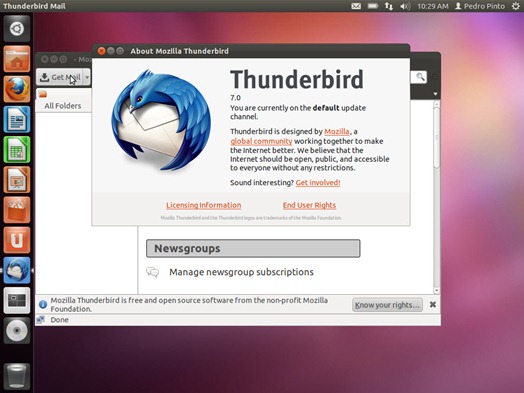This screenshot has height=393, width=524.
Task: Click the battery indicator in the panel
Action: 373,6
